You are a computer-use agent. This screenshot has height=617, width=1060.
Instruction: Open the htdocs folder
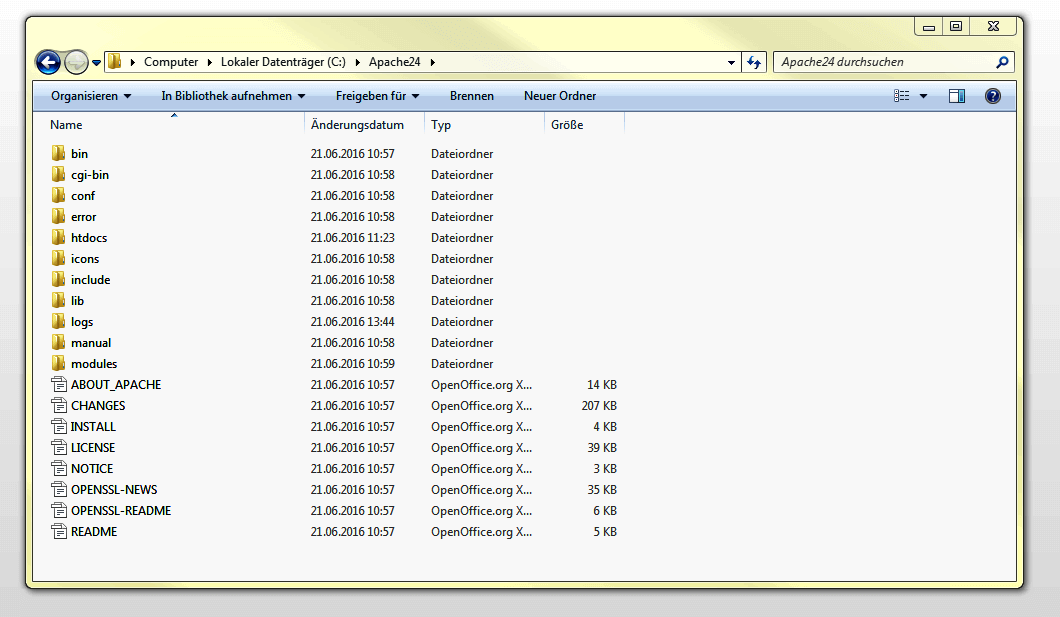tap(89, 237)
